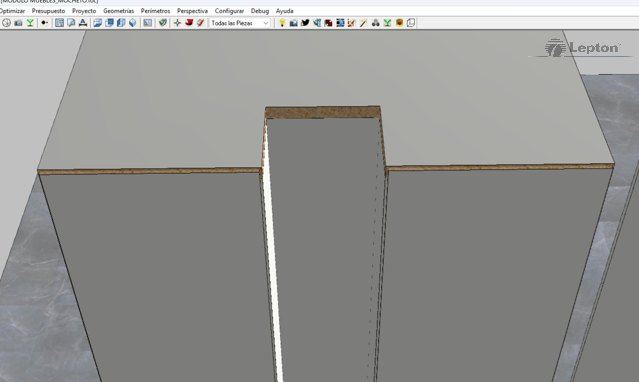This screenshot has height=382, width=639.
Task: Open the Perspectiva menu
Action: click(192, 11)
